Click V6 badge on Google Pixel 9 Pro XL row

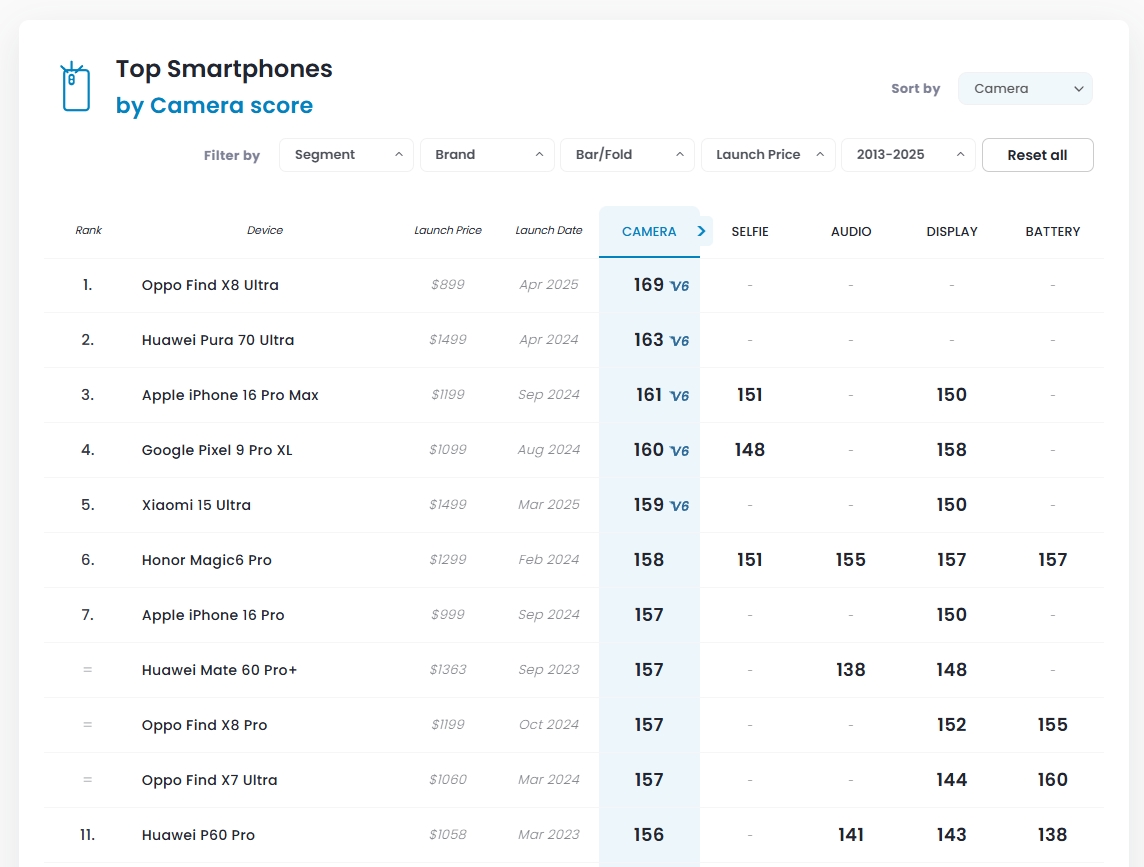(x=680, y=451)
